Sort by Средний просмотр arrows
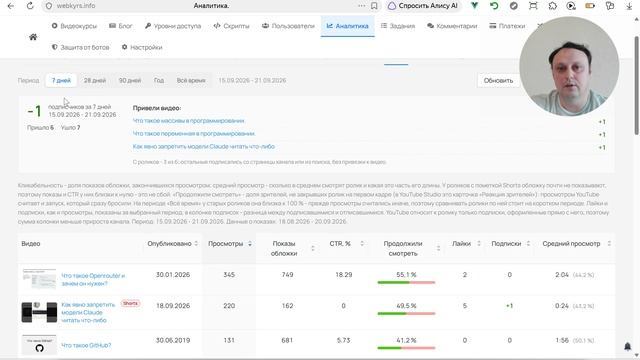Screen dimensions: 640x360 [x=609, y=244]
